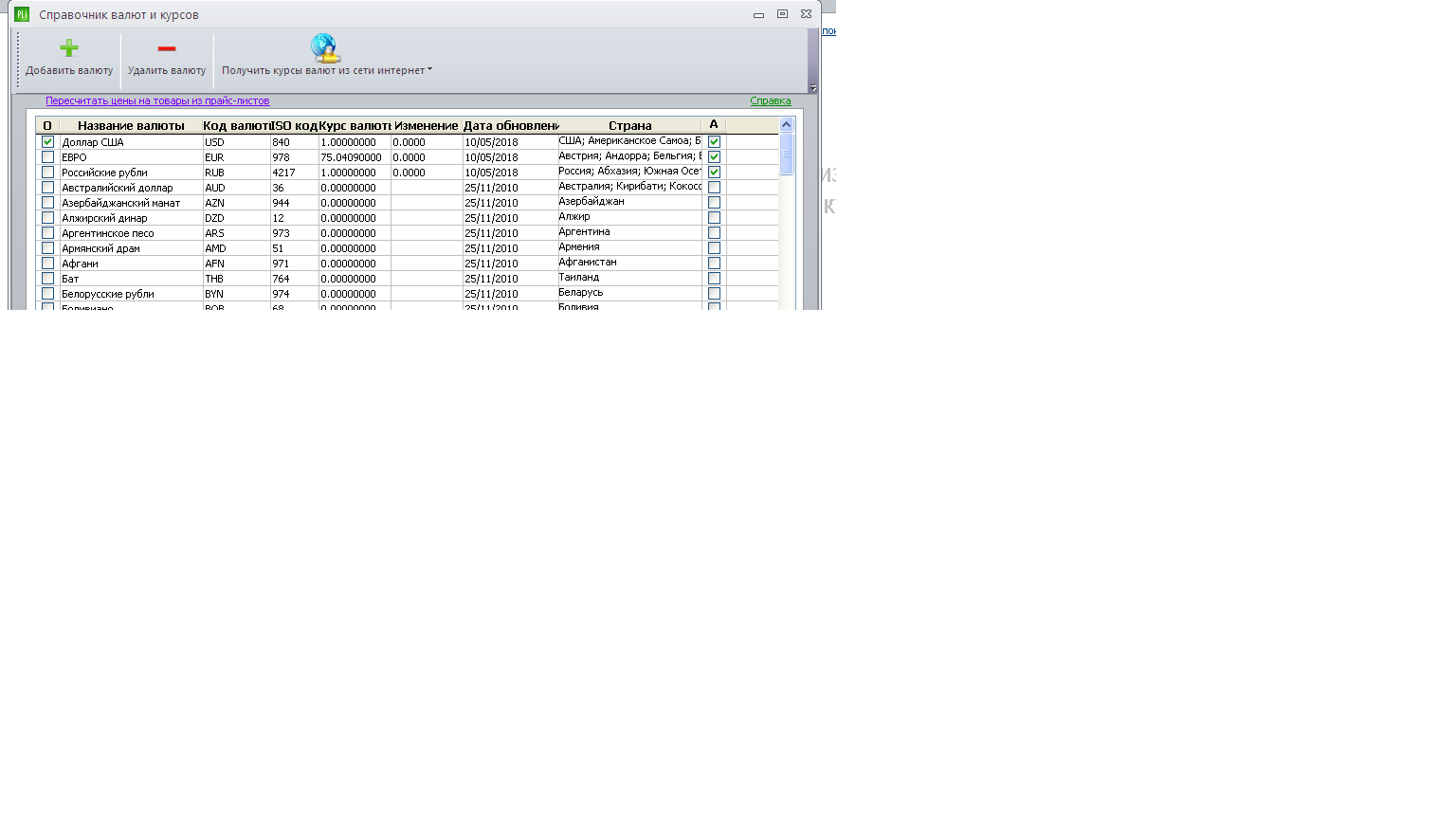1456x819 pixels.
Task: Sort by the Название валюты column header
Action: 131,125
